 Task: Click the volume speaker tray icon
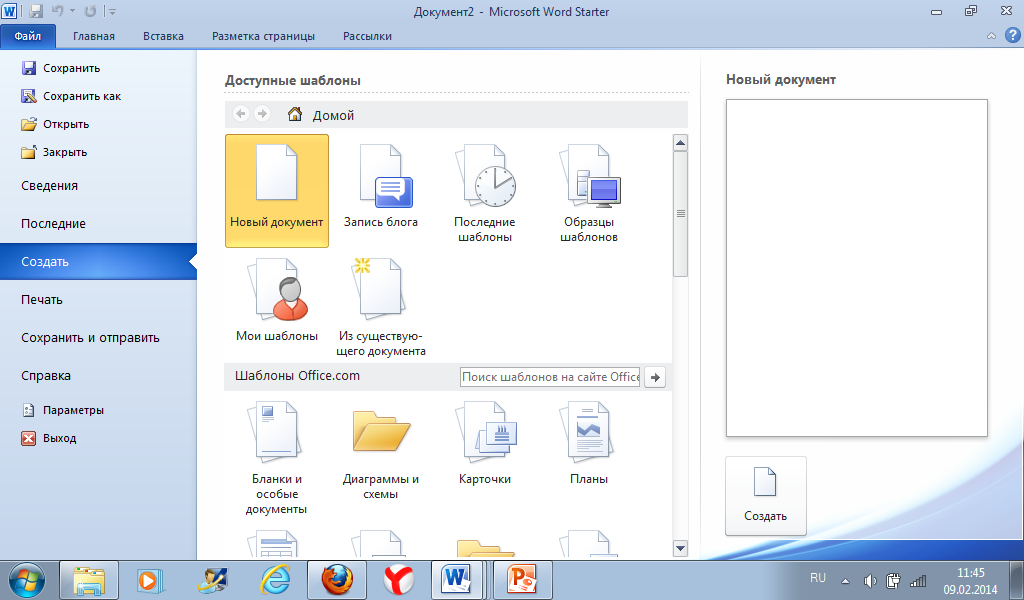[x=869, y=580]
